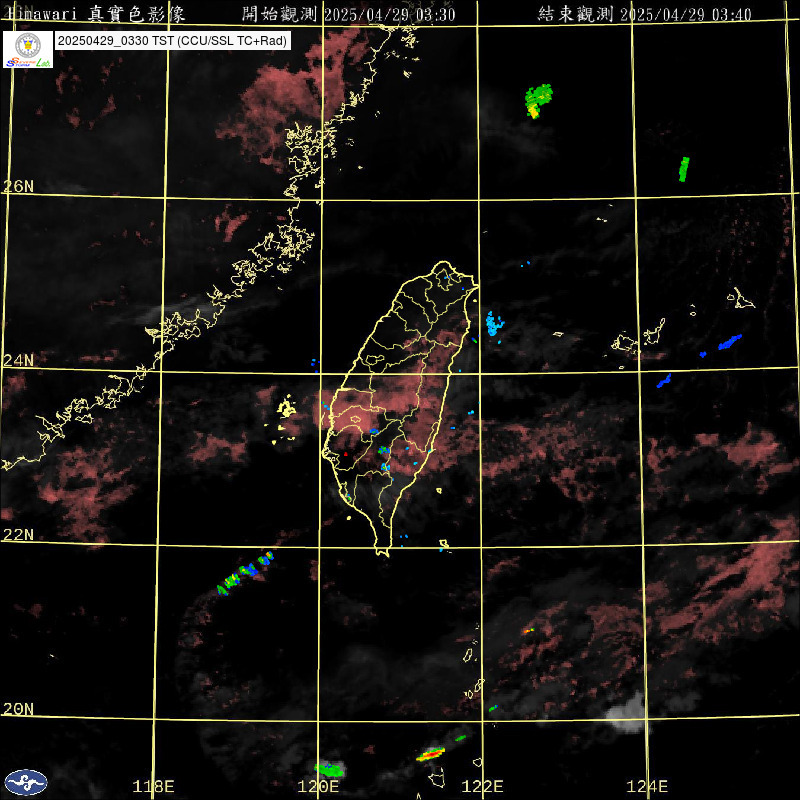Click the red-yellow radar echo below 20N
Screen dimensions: 800x800
tap(431, 754)
